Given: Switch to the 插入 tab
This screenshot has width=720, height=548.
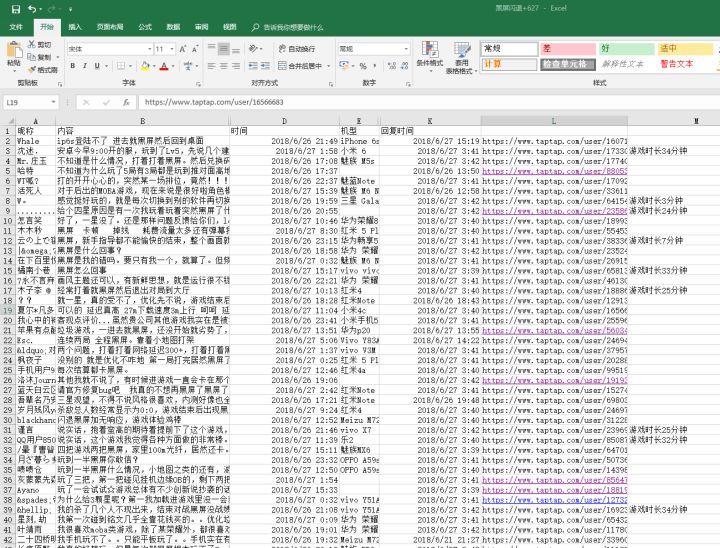Looking at the screenshot, I should (75, 27).
